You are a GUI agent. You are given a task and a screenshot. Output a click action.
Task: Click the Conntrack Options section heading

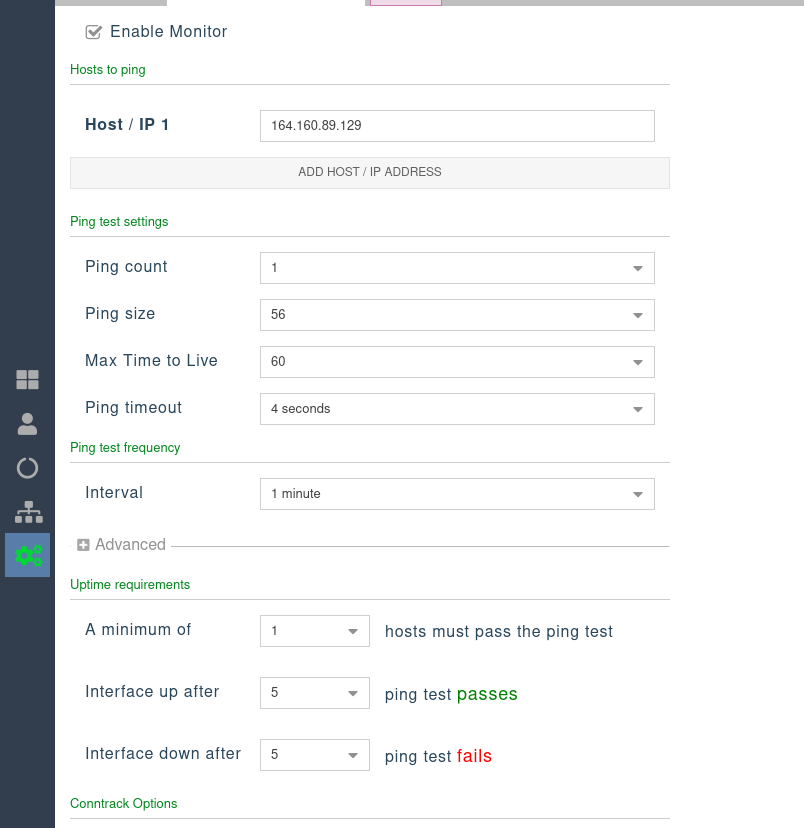123,803
